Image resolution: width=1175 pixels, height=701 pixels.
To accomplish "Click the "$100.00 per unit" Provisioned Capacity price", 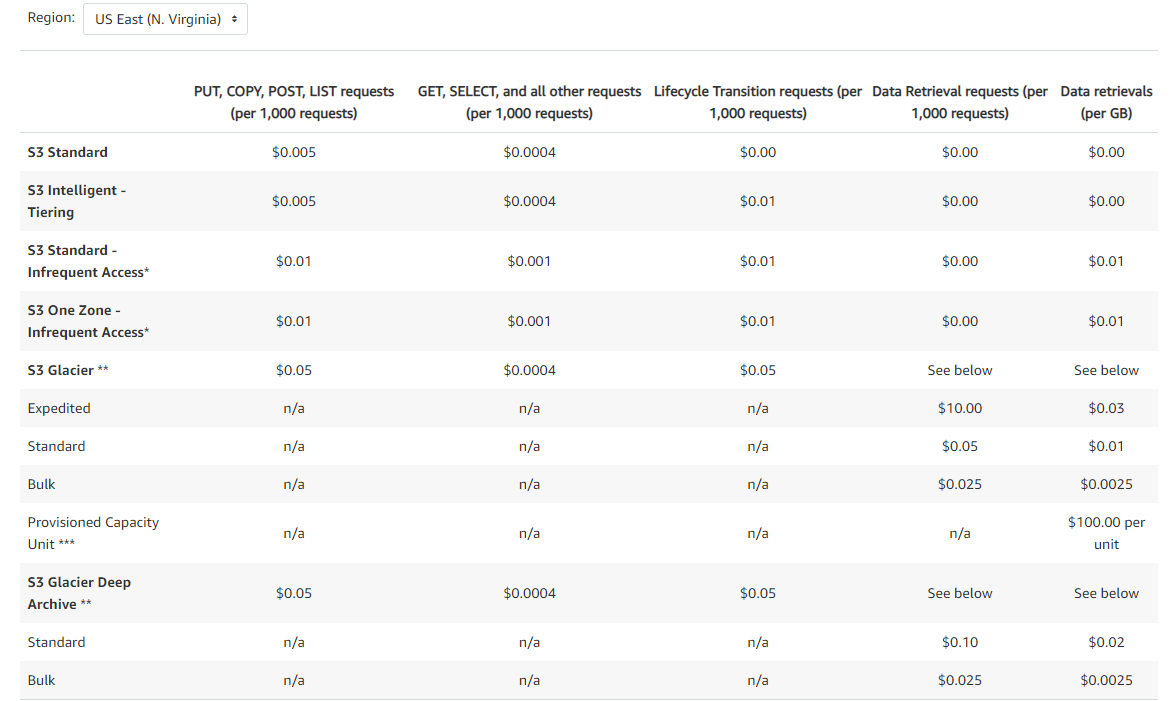I will pos(1106,533).
